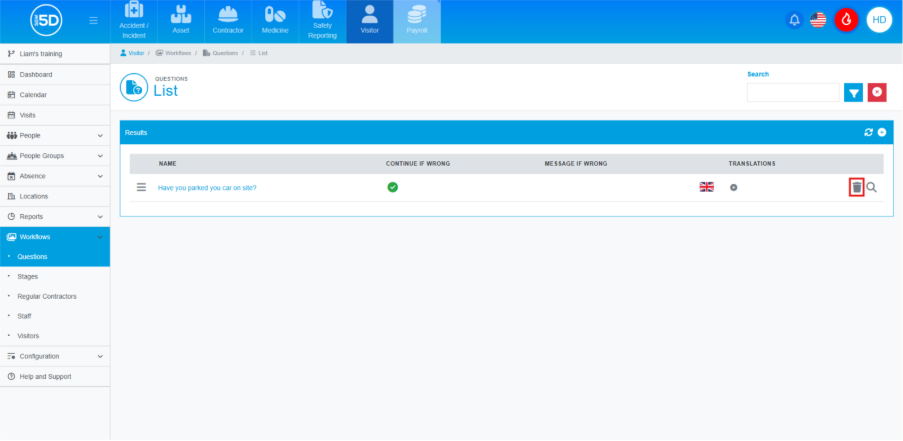Screen dimensions: 903x441
Task: Refresh the Results list
Action: coord(868,132)
